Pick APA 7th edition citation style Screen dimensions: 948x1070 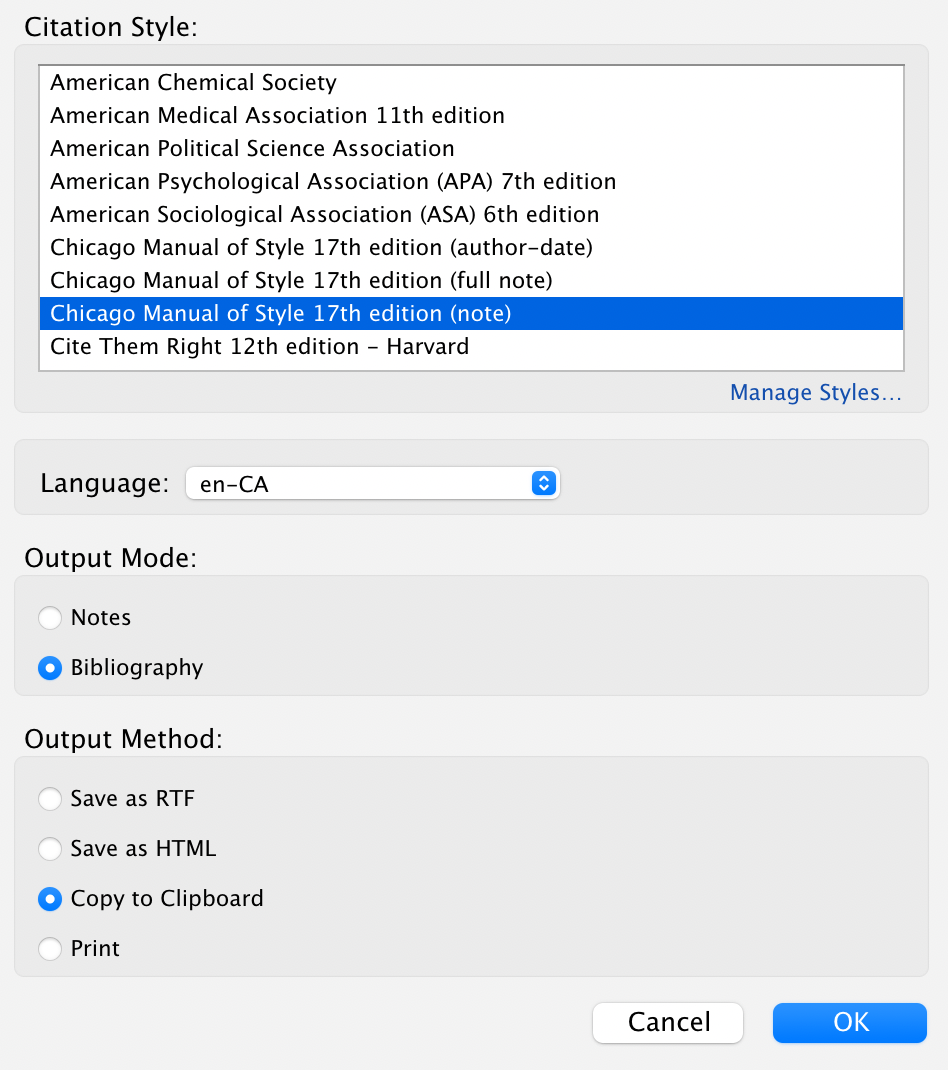[x=472, y=182]
